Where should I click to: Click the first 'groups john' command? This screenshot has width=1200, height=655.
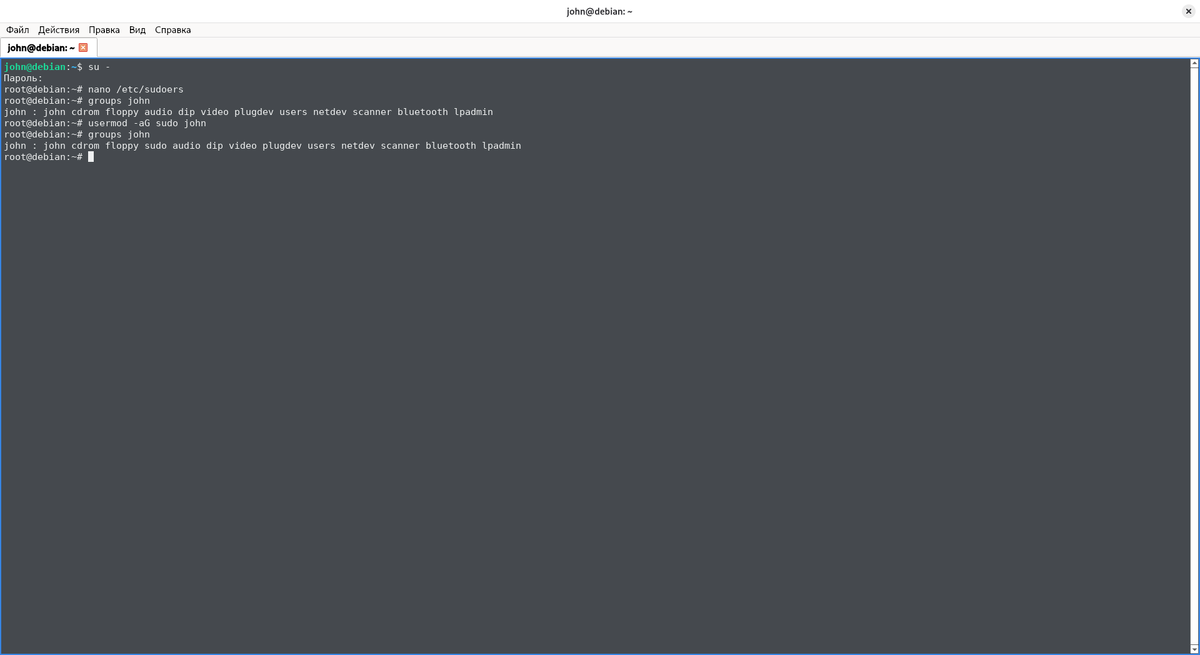tap(119, 100)
